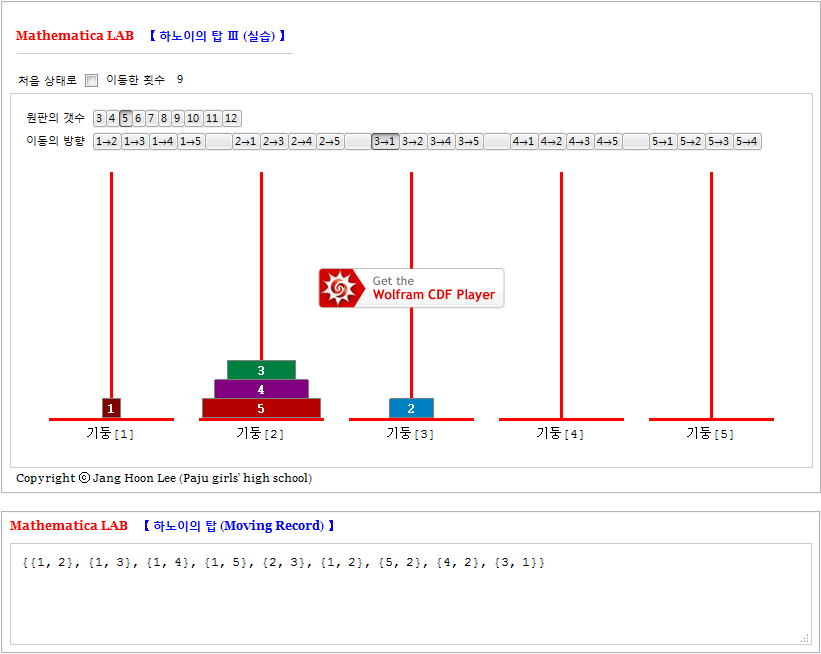Select move direction 2→1

click(246, 141)
